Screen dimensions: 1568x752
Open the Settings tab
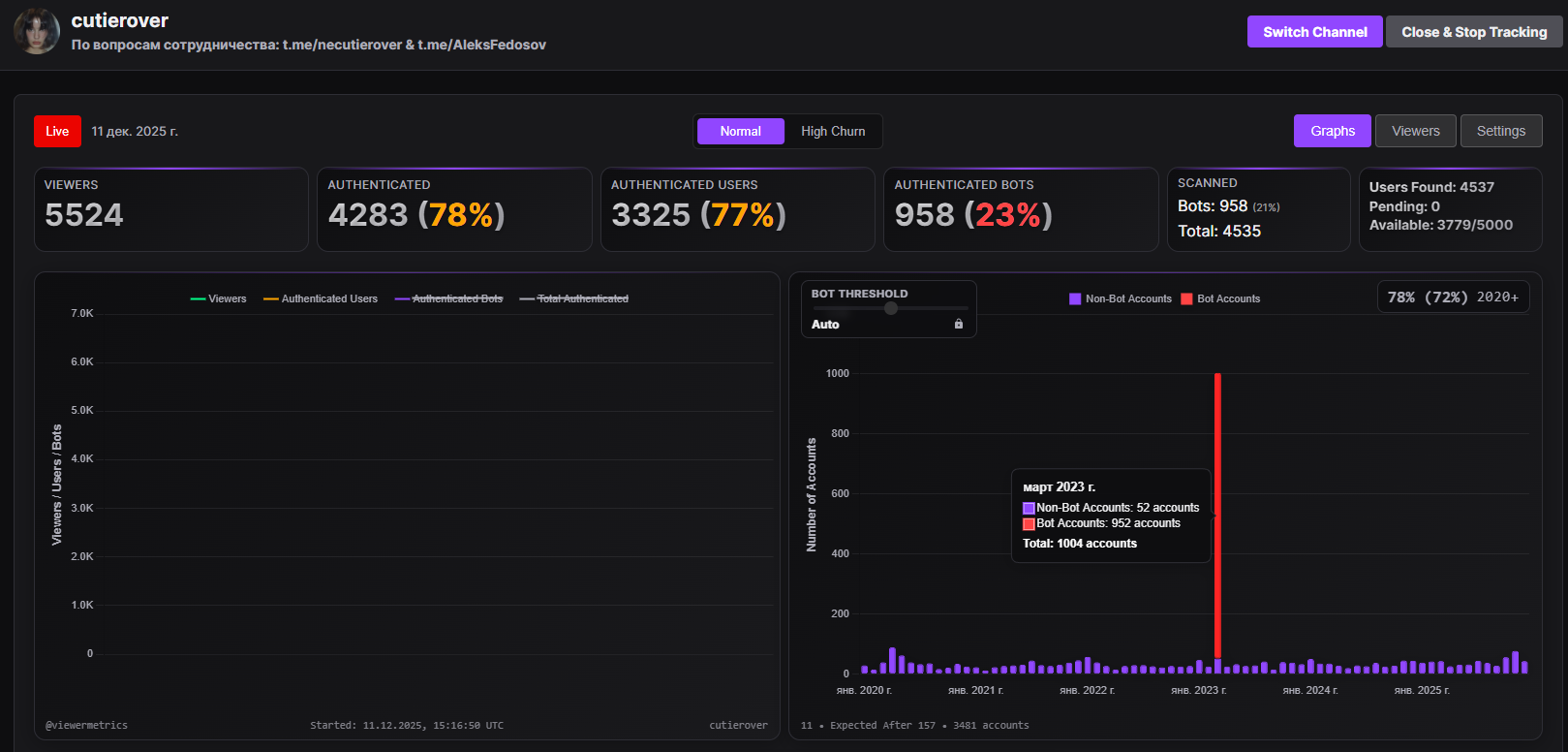coord(1500,131)
